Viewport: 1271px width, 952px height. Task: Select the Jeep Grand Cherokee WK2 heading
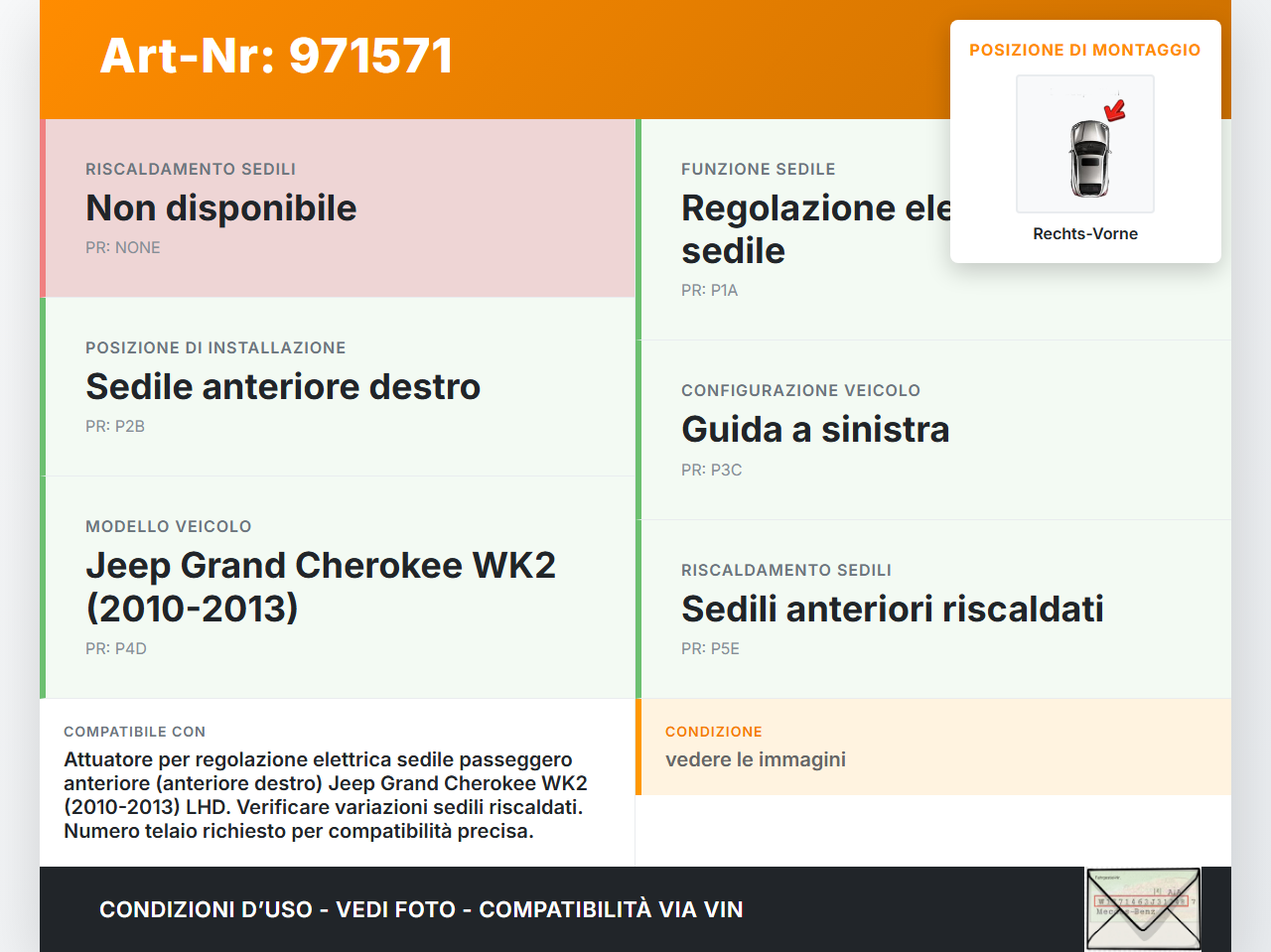coord(321,586)
